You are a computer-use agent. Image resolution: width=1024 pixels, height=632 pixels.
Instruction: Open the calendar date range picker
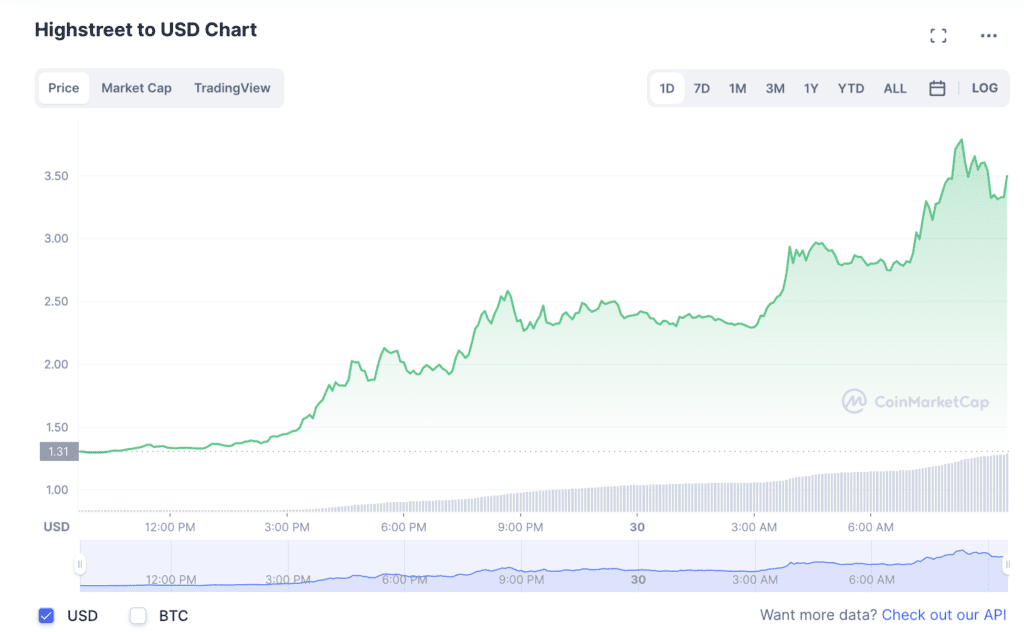(x=937, y=88)
